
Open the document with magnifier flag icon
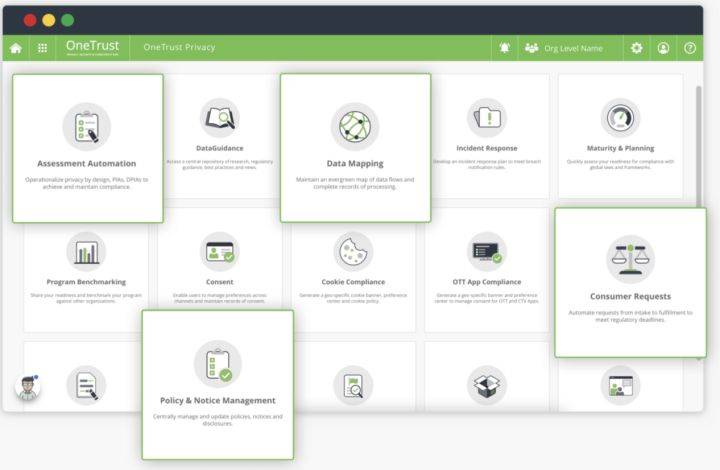(353, 385)
